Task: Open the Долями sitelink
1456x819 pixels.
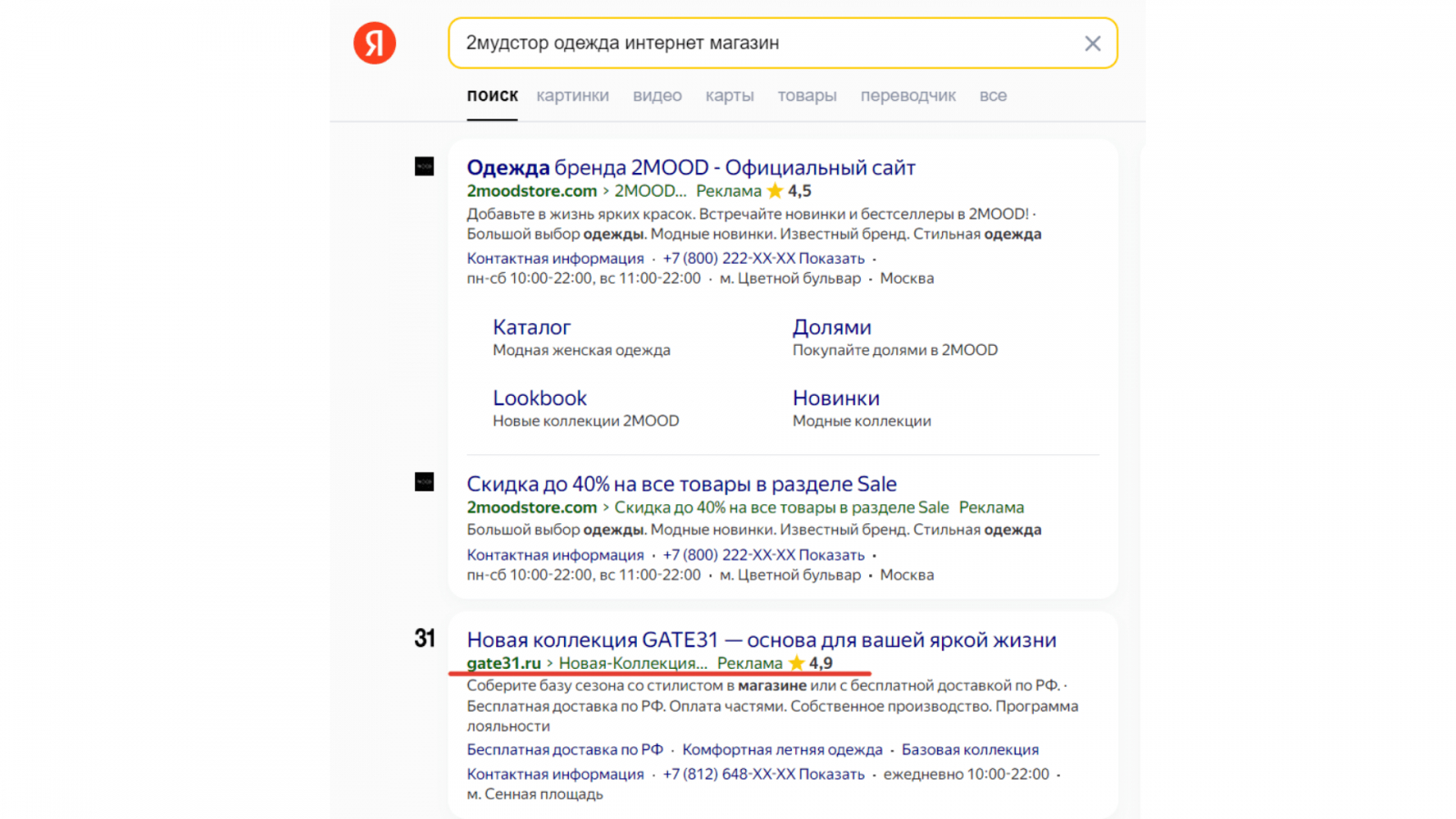Action: [x=832, y=328]
